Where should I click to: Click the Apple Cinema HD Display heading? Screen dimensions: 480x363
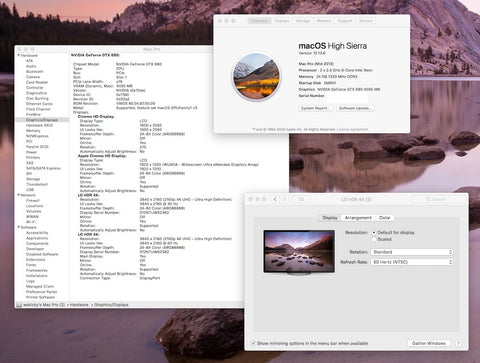[102, 156]
